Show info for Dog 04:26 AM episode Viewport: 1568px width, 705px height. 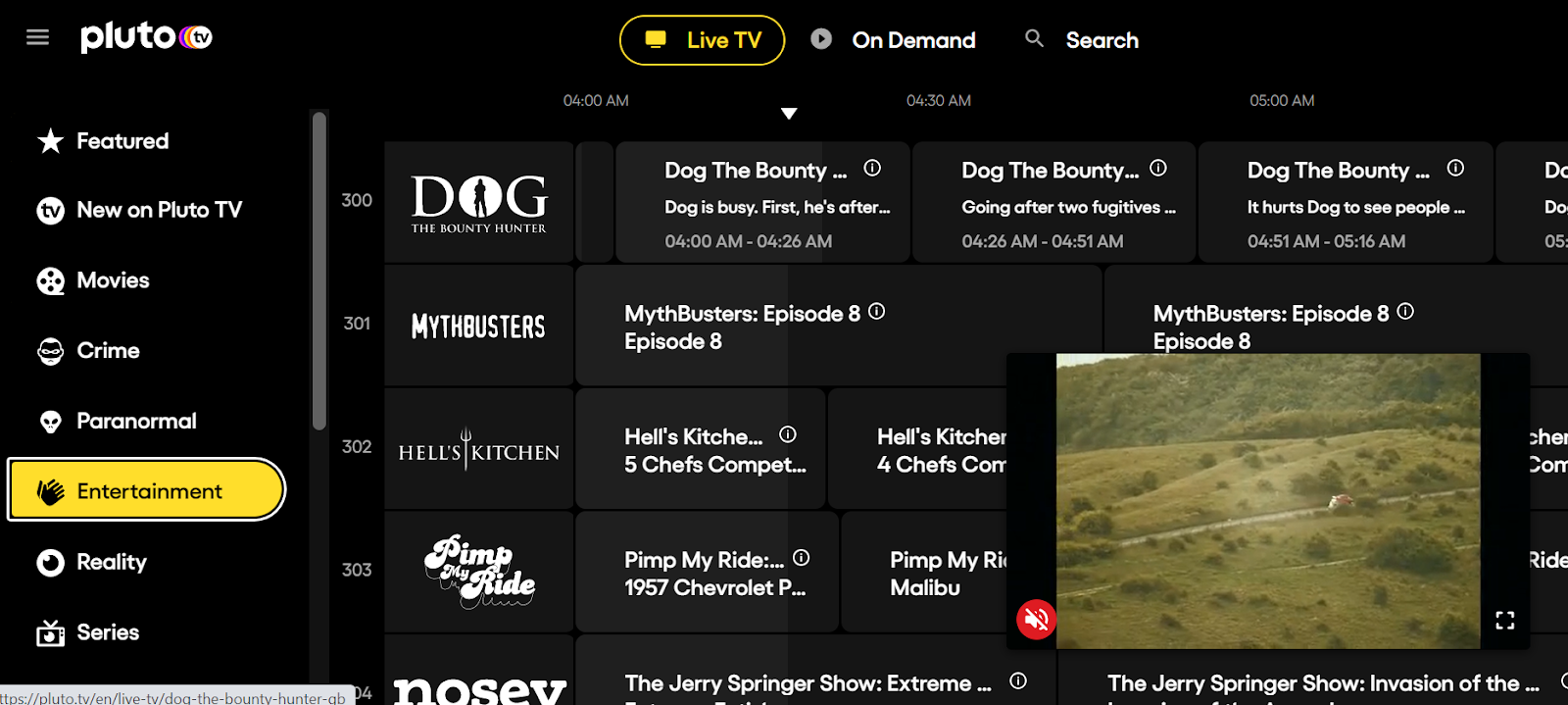tap(1158, 169)
